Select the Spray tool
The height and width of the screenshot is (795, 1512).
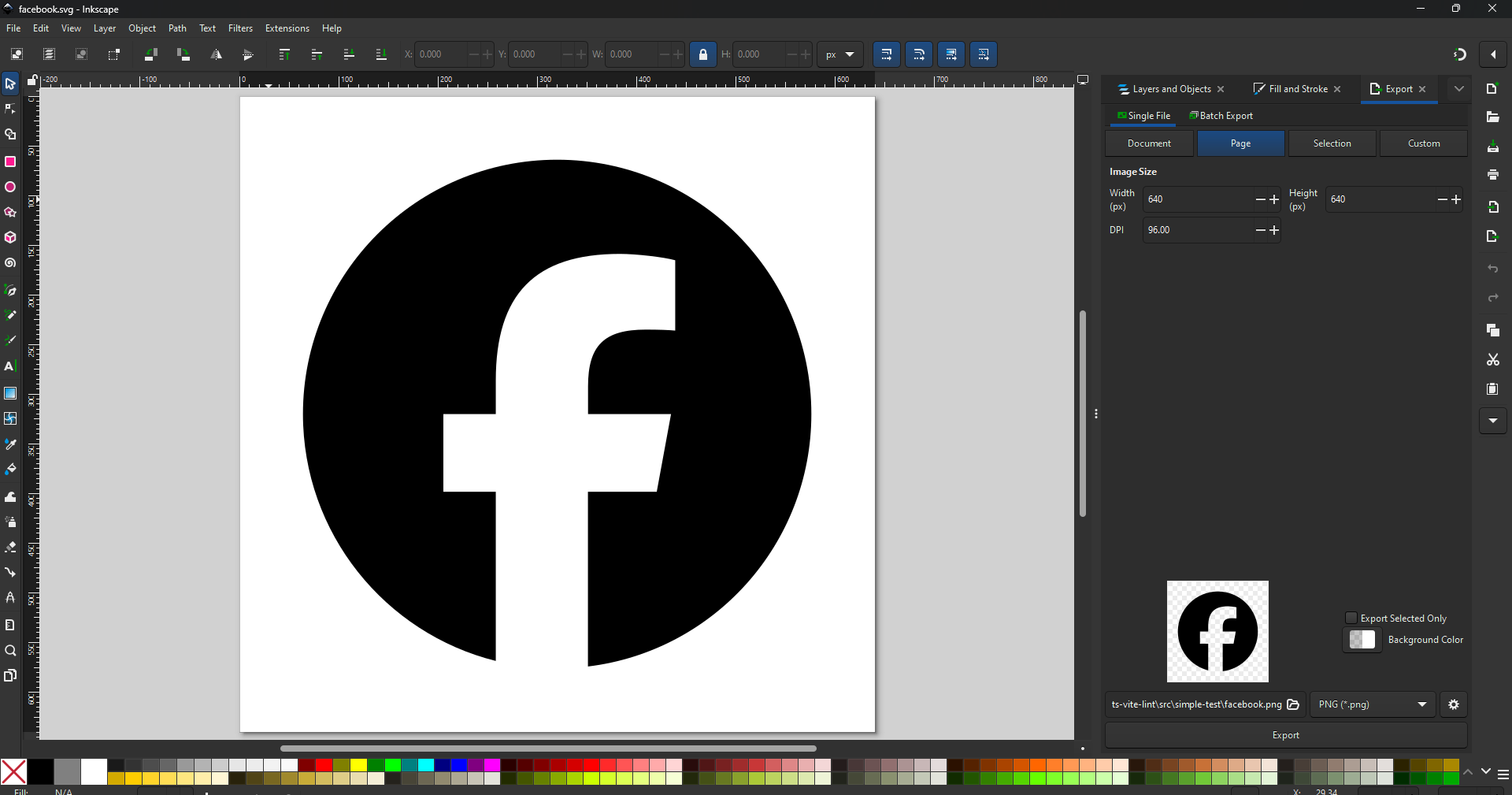10,522
